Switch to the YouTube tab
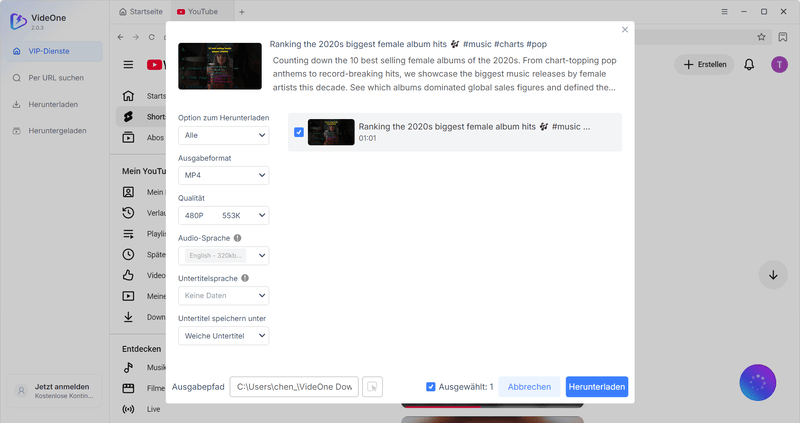This screenshot has width=800, height=423. pyautogui.click(x=198, y=11)
